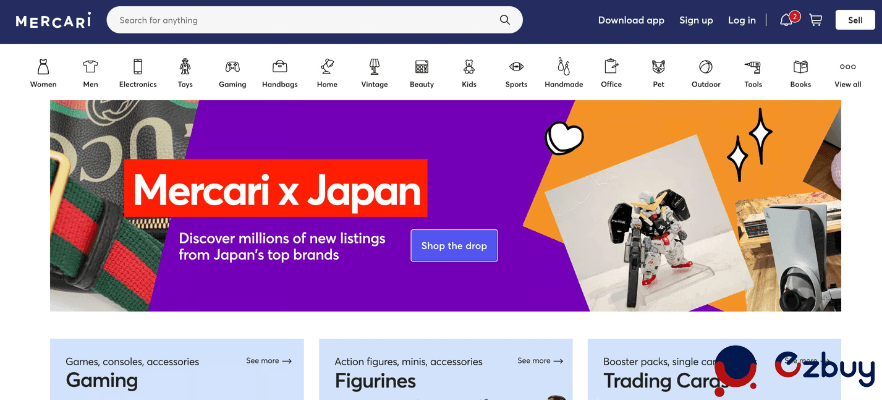Select the Beauty palette icon
Viewport: 882px width, 400px height.
421,67
